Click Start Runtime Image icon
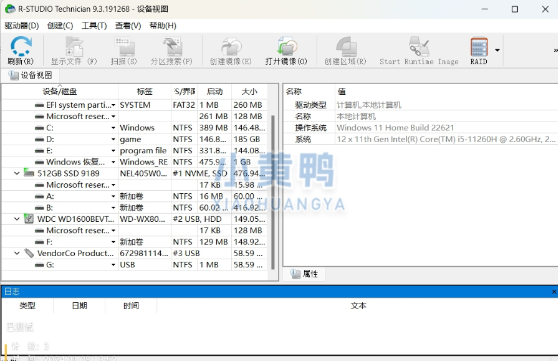The width and height of the screenshot is (558, 361). [x=419, y=46]
